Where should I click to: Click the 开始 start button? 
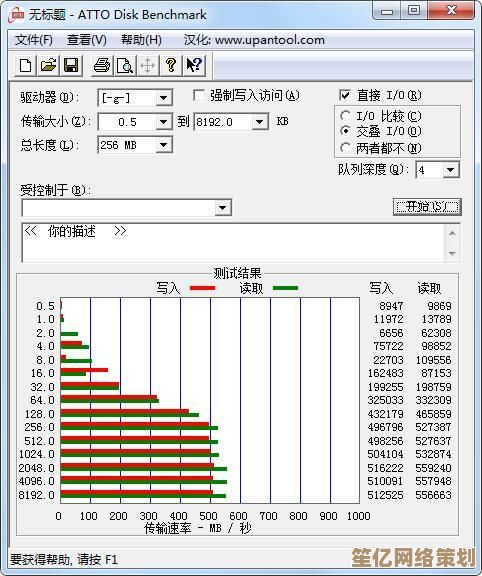coord(427,207)
